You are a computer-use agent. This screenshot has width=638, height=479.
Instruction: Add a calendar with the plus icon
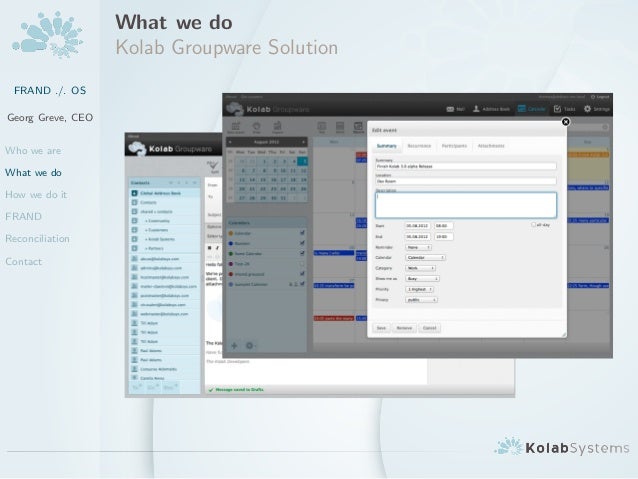pyautogui.click(x=234, y=346)
